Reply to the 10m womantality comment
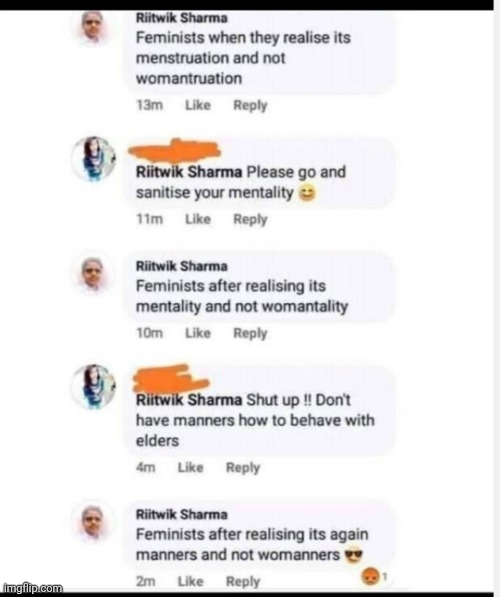 coord(250,334)
